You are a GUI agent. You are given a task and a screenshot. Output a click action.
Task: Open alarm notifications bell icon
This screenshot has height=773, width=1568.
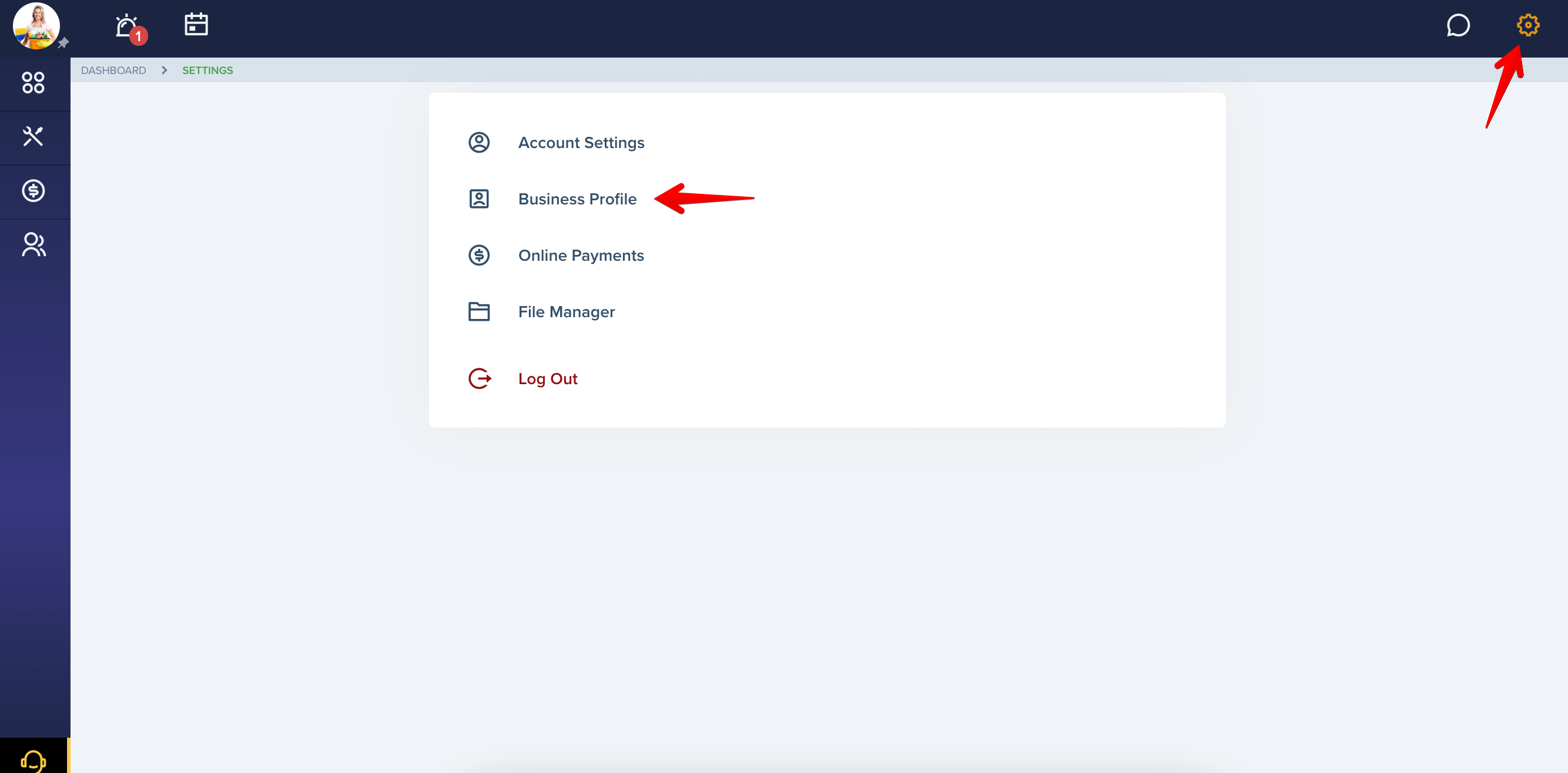click(126, 25)
